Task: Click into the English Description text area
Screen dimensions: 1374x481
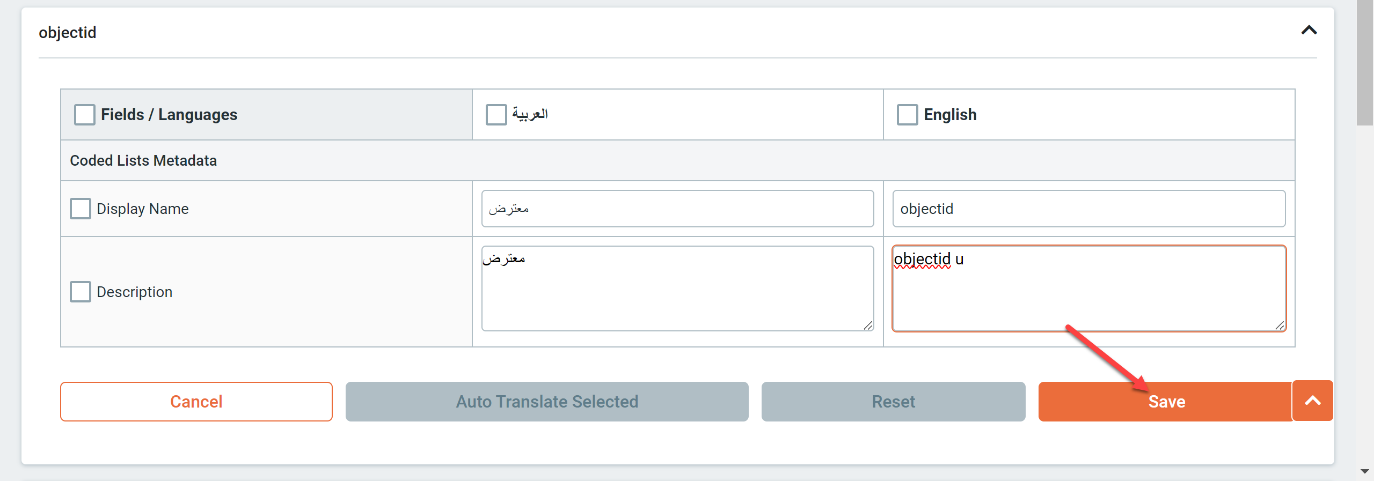Action: tap(1089, 288)
